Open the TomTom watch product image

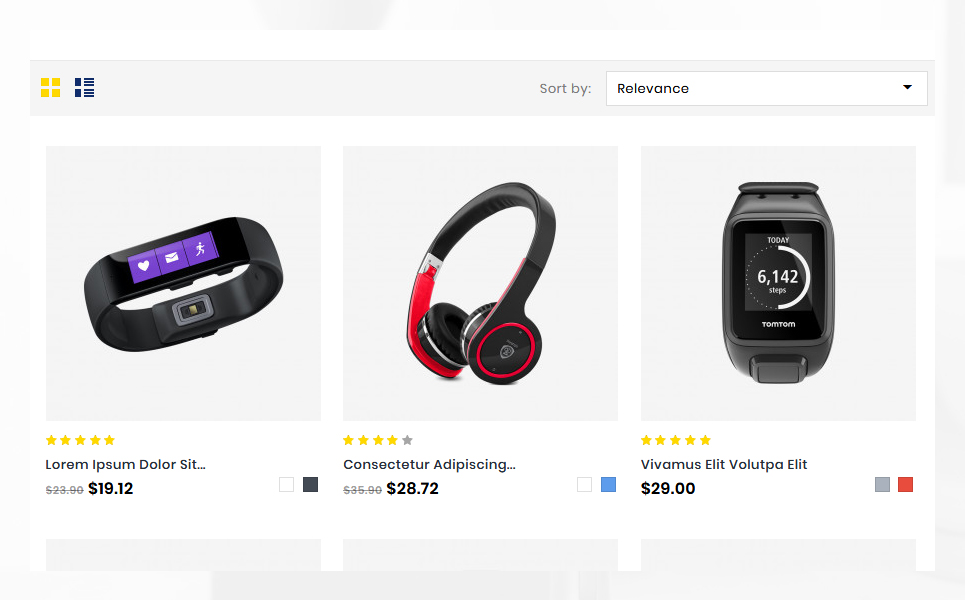pos(778,283)
